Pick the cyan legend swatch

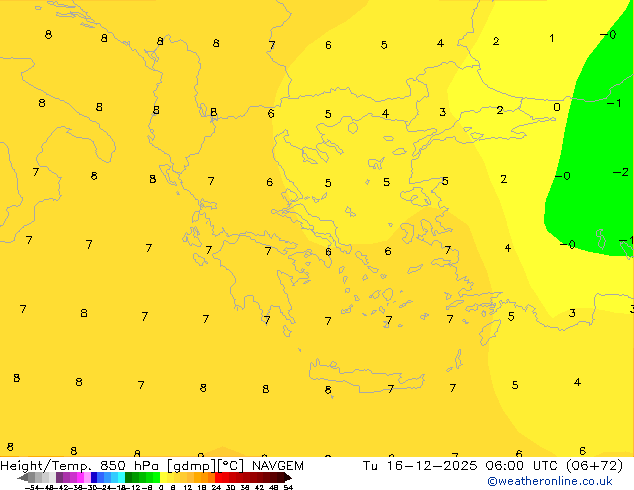click(121, 477)
